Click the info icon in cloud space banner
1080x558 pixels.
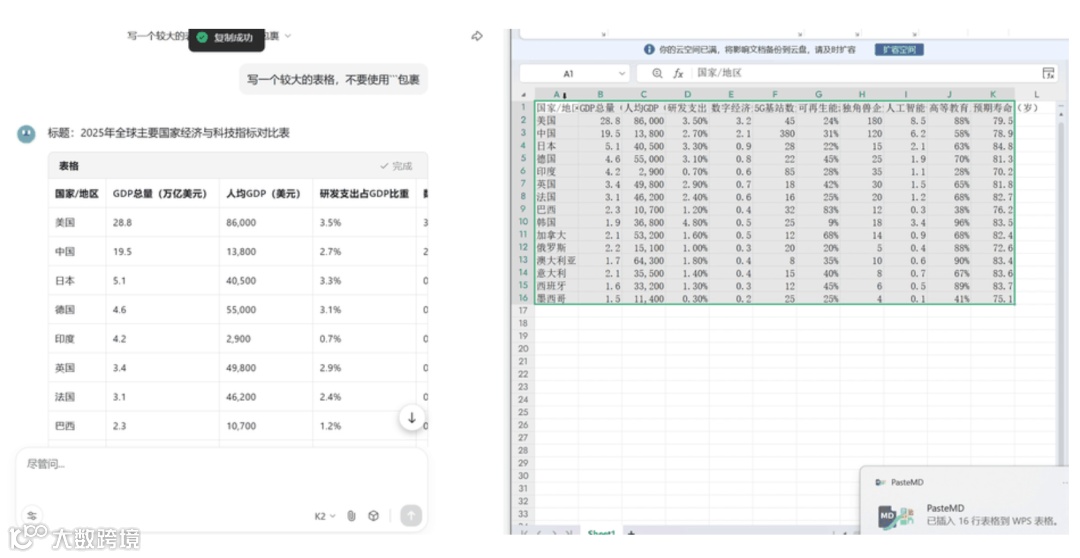point(649,50)
